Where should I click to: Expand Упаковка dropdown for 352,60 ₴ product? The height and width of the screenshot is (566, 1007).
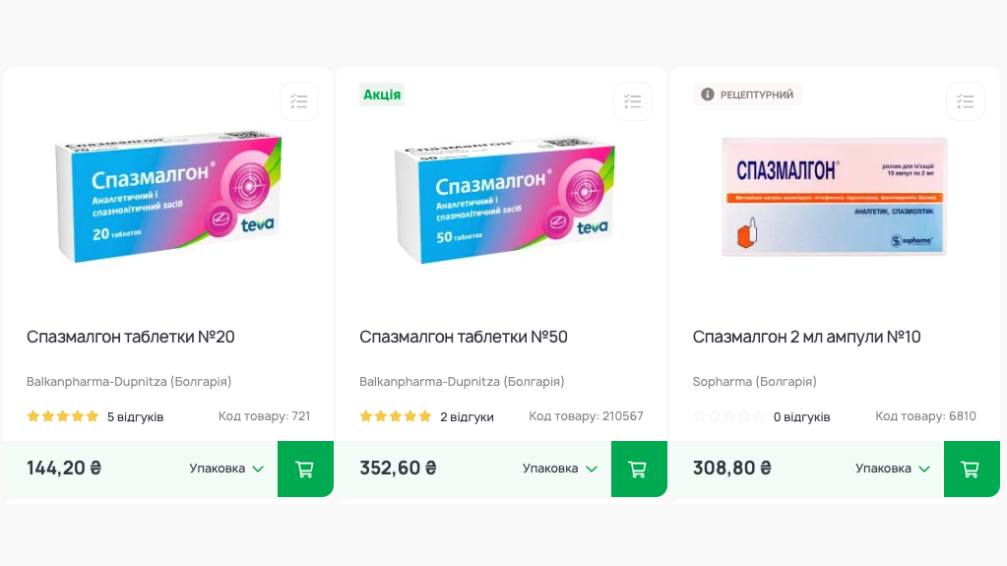click(x=559, y=468)
